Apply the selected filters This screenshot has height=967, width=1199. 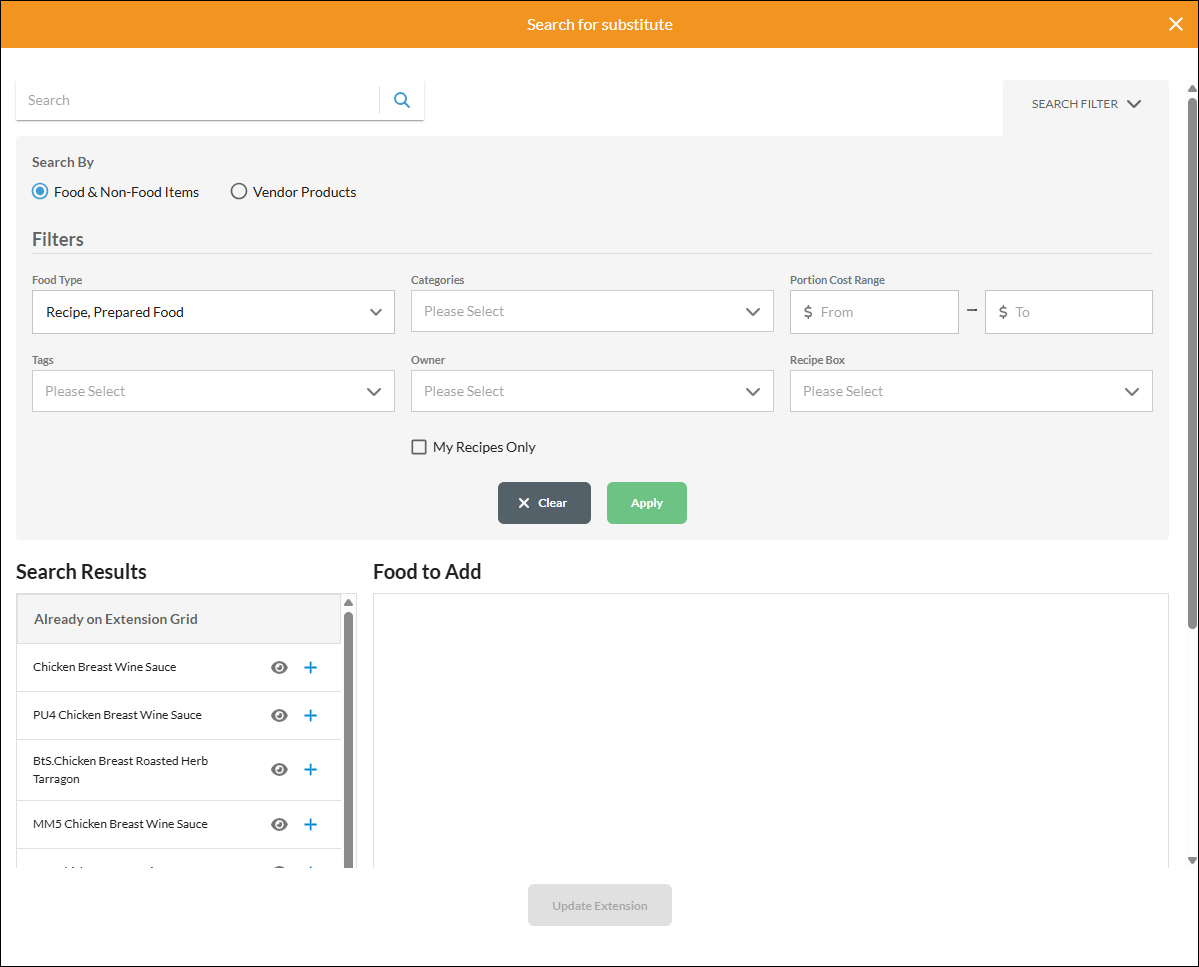pyautogui.click(x=647, y=503)
